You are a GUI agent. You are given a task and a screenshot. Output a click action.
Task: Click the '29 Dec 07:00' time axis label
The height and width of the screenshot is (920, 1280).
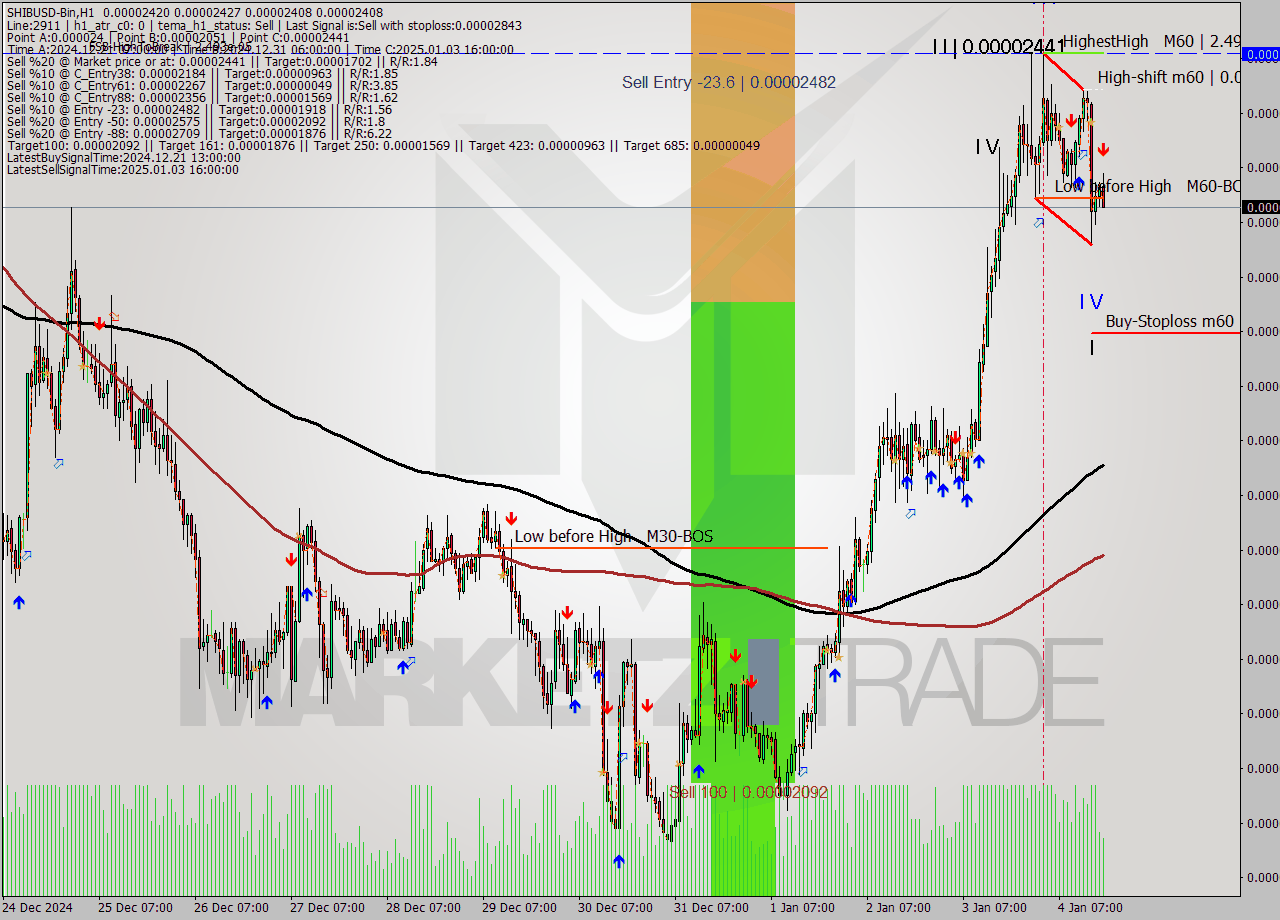click(519, 908)
